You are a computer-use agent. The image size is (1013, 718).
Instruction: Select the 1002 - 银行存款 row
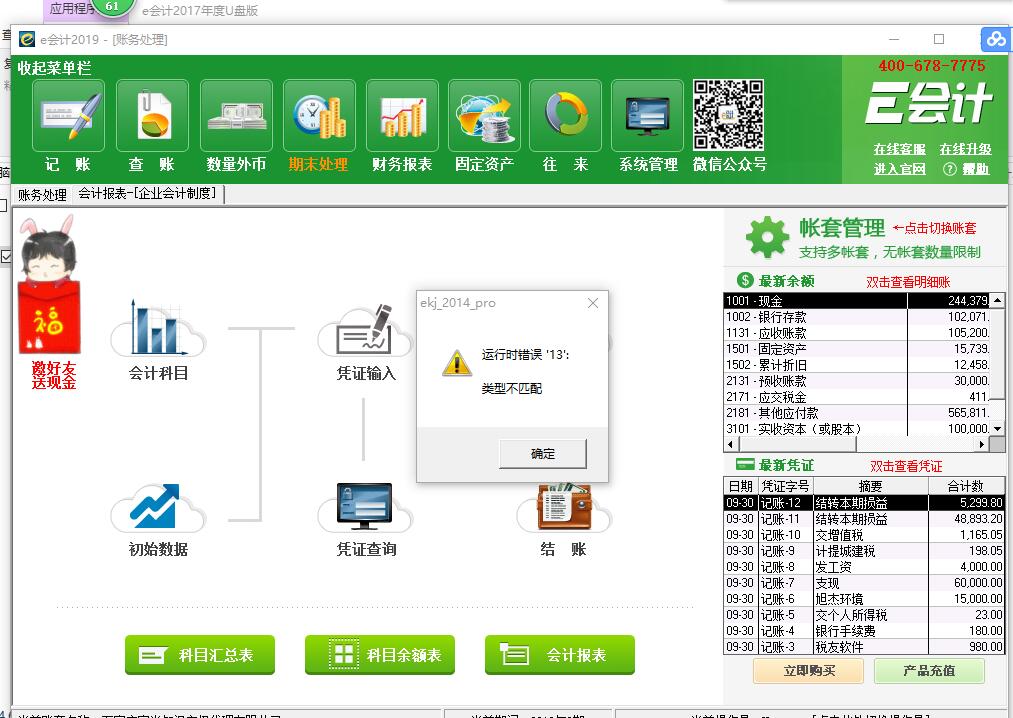(857, 317)
